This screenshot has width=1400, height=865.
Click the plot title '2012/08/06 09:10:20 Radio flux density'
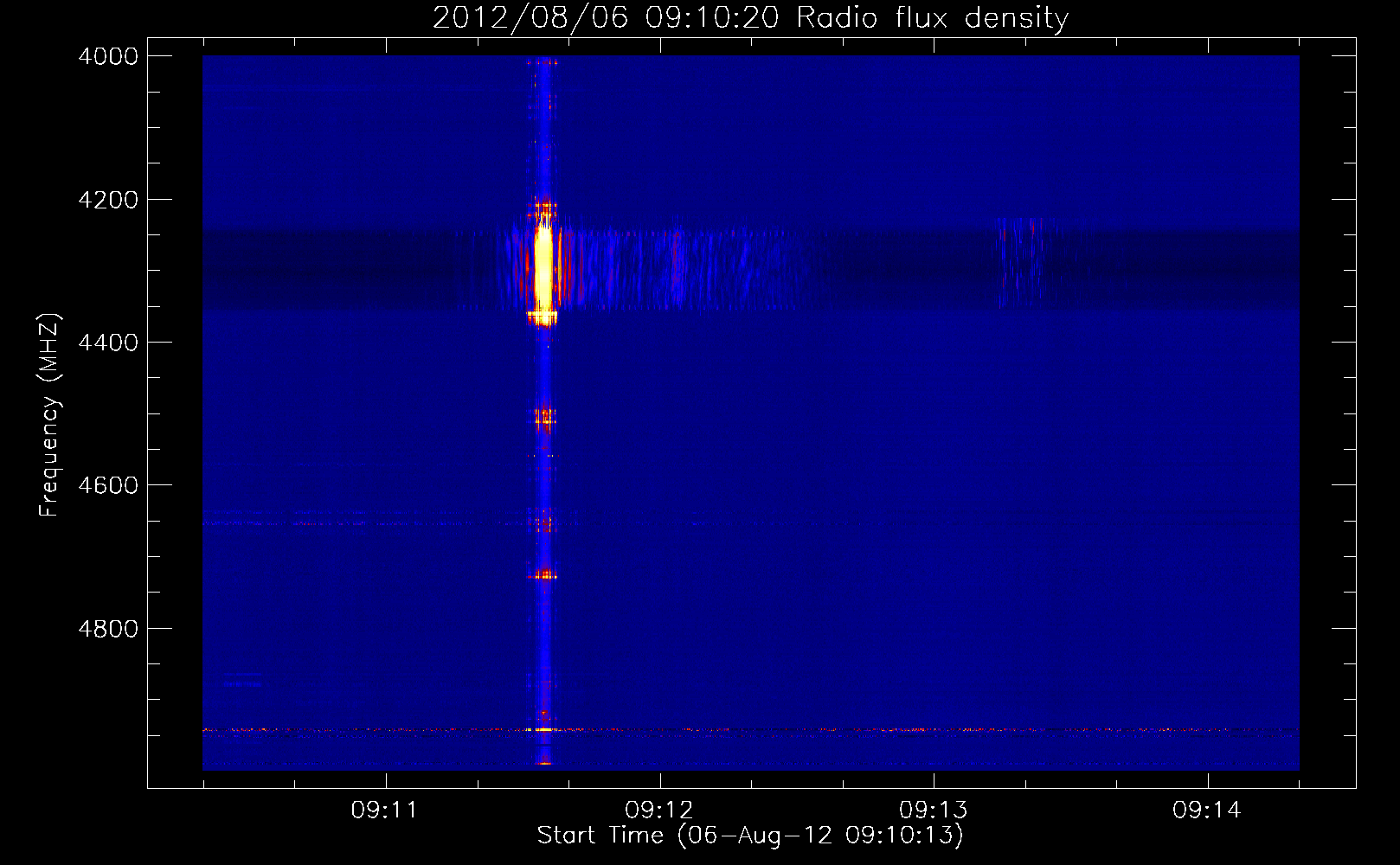(750, 17)
